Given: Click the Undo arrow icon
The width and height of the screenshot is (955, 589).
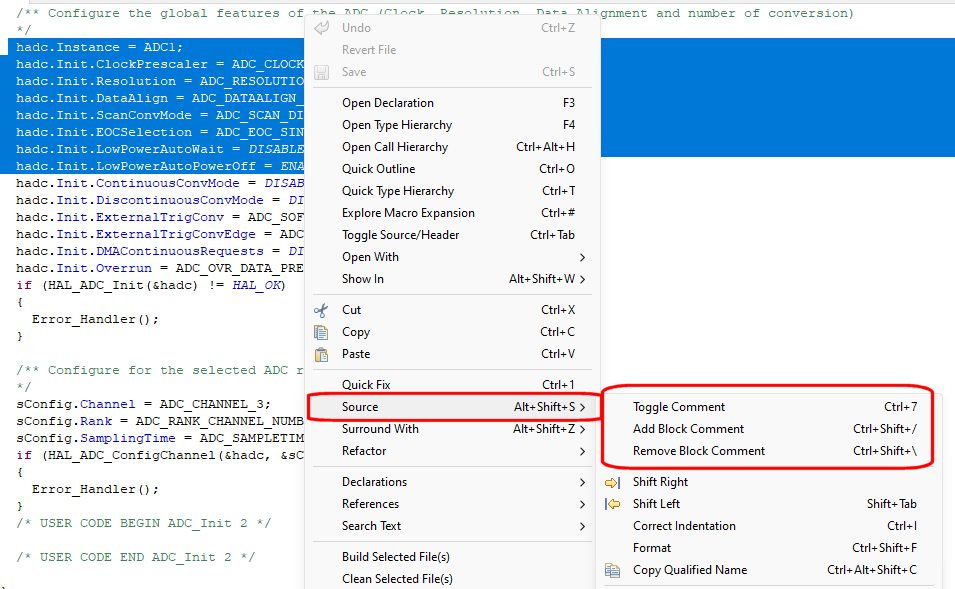Looking at the screenshot, I should [x=321, y=27].
